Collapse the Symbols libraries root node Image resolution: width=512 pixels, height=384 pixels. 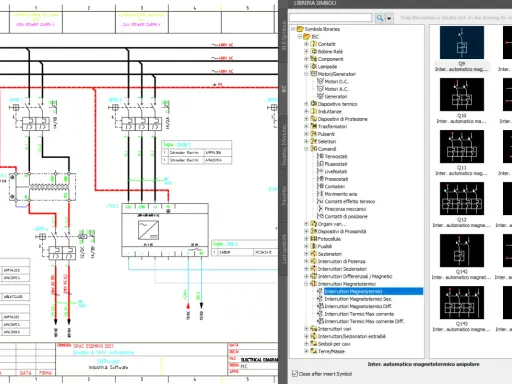click(x=293, y=29)
